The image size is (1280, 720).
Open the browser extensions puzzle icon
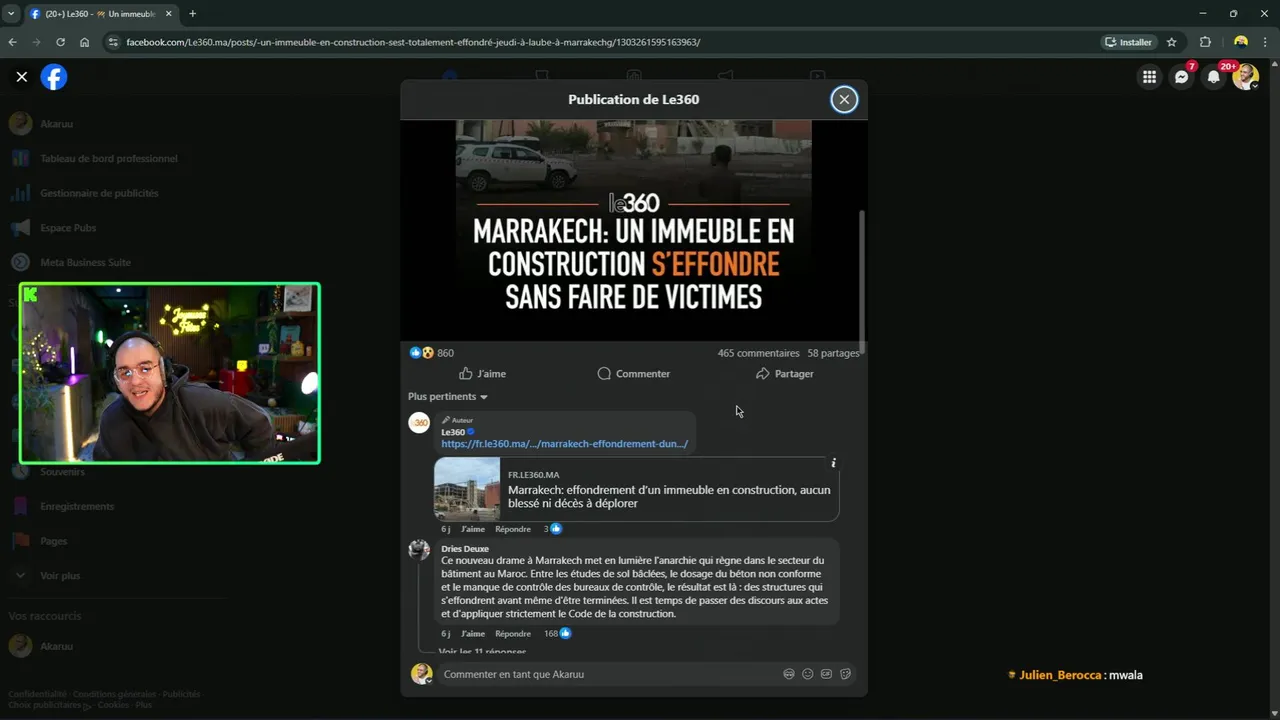coord(1205,42)
